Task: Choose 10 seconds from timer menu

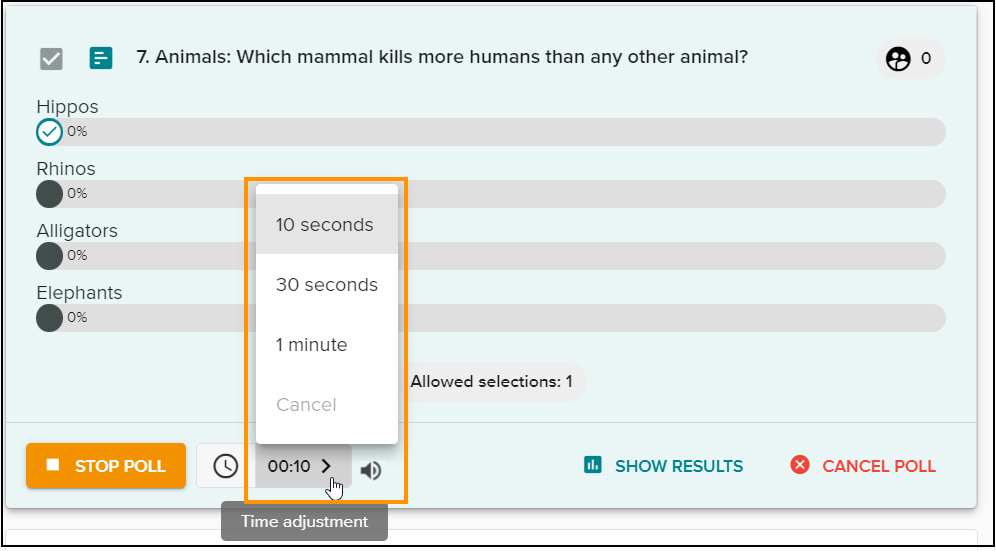Action: click(x=326, y=225)
